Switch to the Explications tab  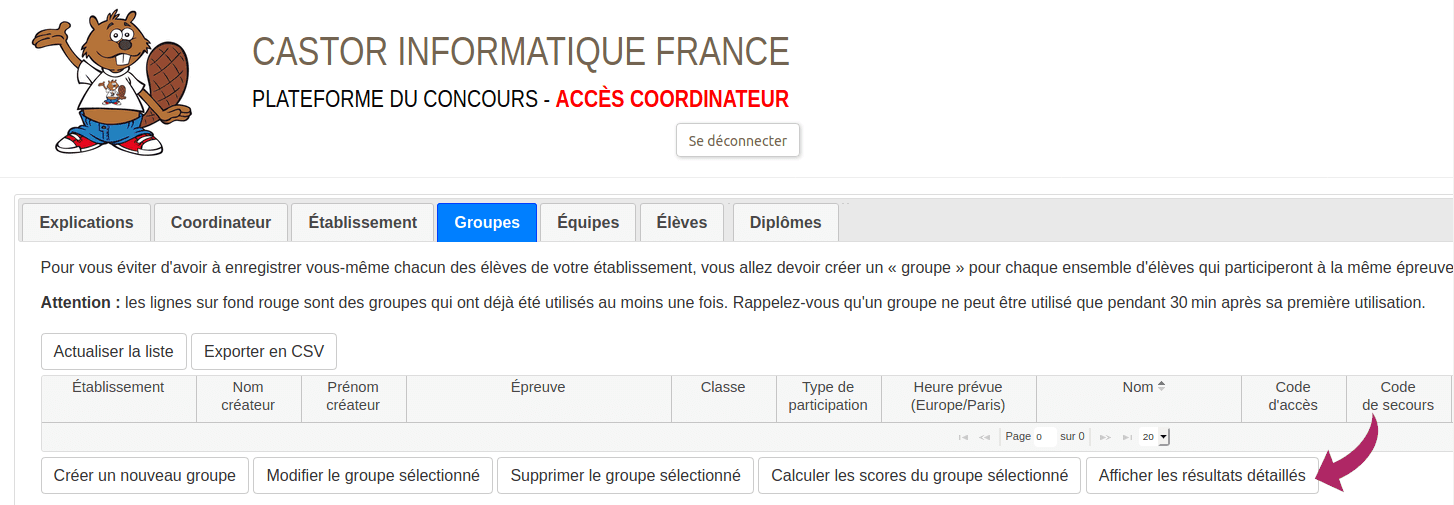(x=86, y=222)
